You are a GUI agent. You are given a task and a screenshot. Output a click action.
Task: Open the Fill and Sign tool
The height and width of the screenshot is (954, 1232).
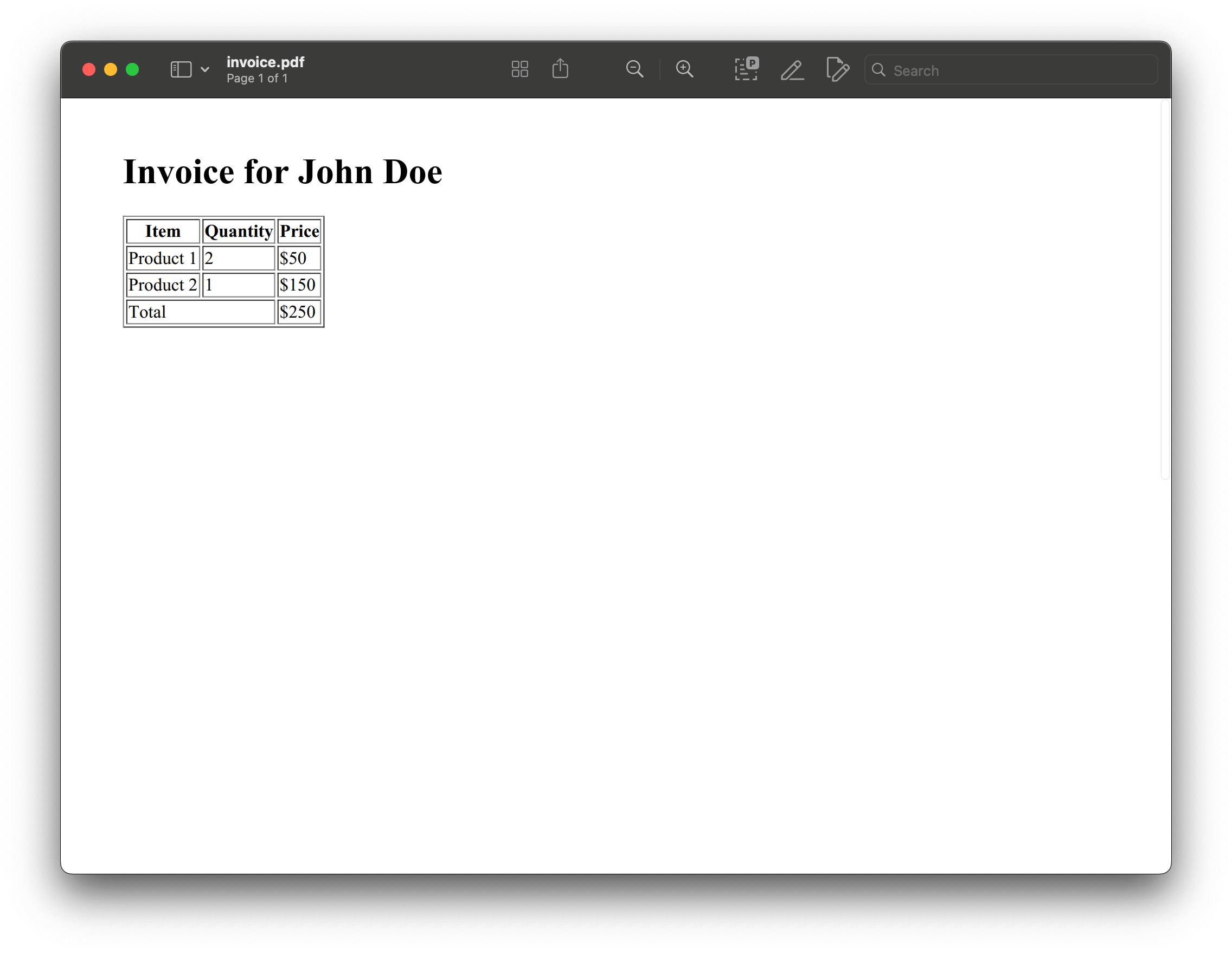coord(837,70)
